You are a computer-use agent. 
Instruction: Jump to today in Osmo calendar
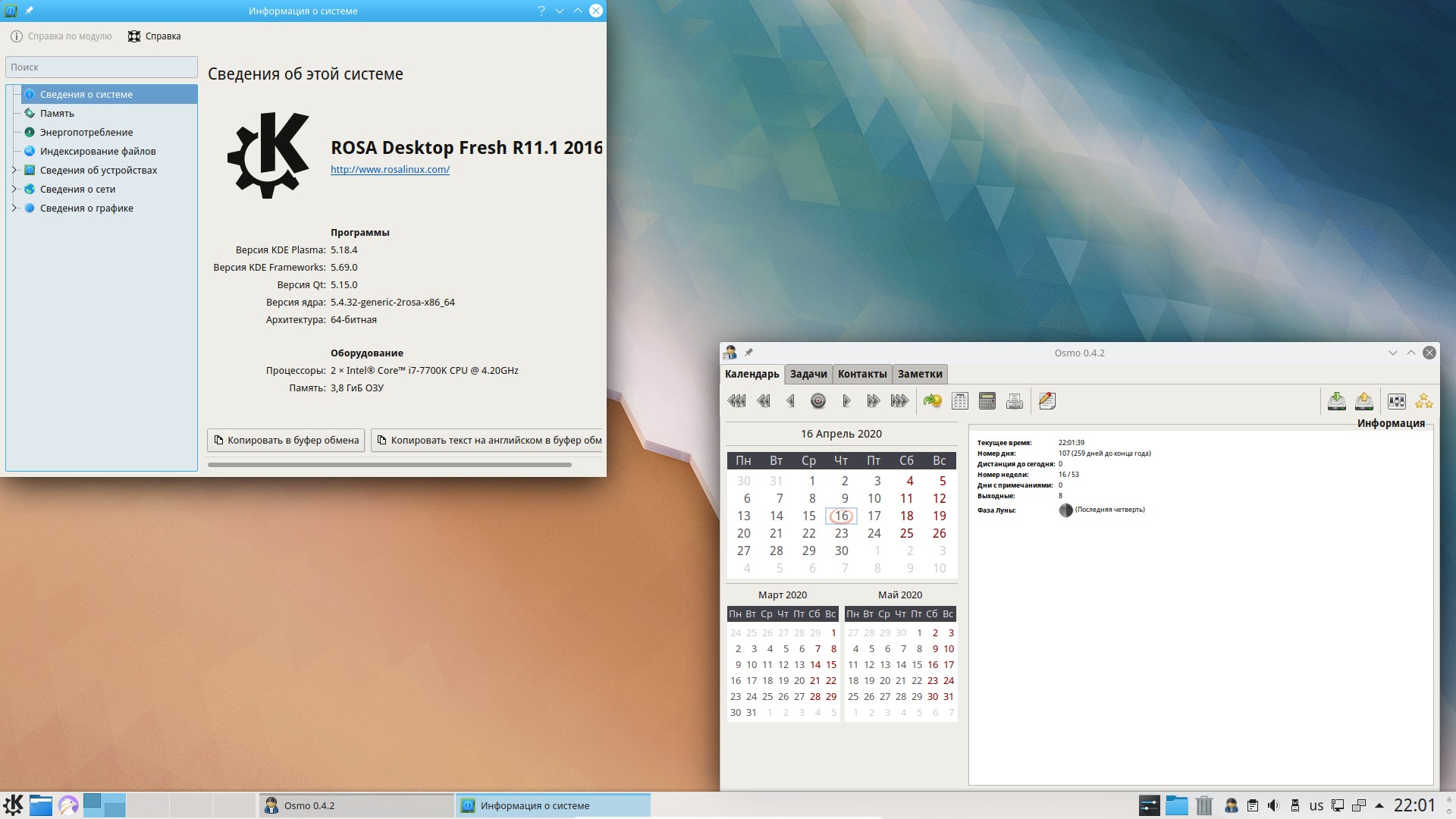(x=817, y=401)
